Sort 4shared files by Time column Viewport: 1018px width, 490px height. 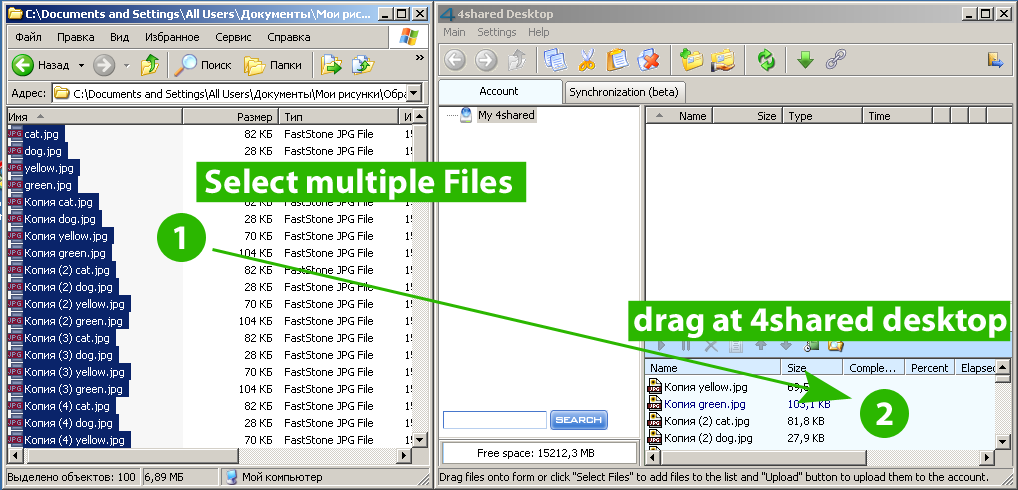coord(897,116)
